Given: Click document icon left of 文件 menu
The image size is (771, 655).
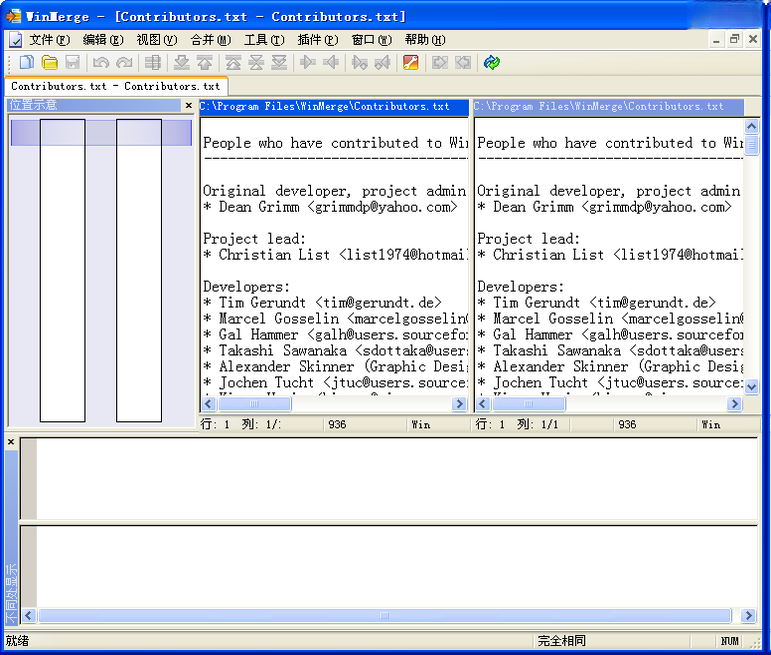Looking at the screenshot, I should (x=15, y=40).
